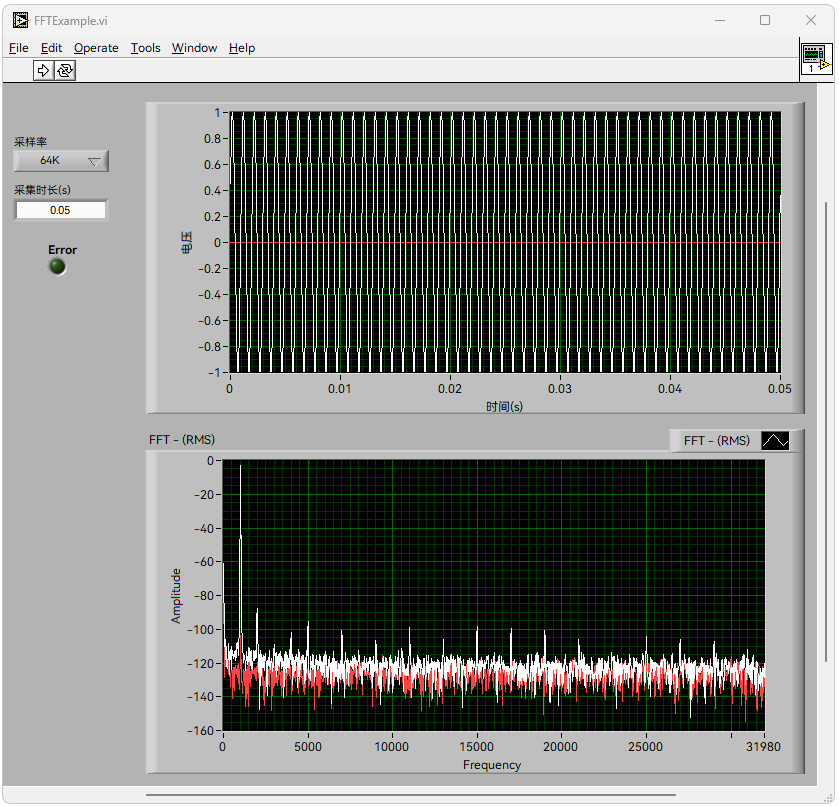Image resolution: width=839 pixels, height=806 pixels.
Task: Click the FFT - (RMS) legend plot icon
Action: click(775, 441)
